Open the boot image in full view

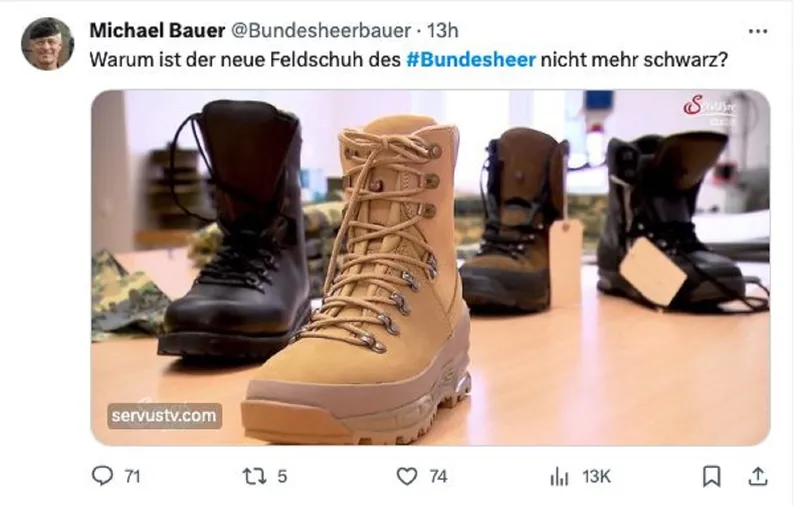tap(430, 267)
